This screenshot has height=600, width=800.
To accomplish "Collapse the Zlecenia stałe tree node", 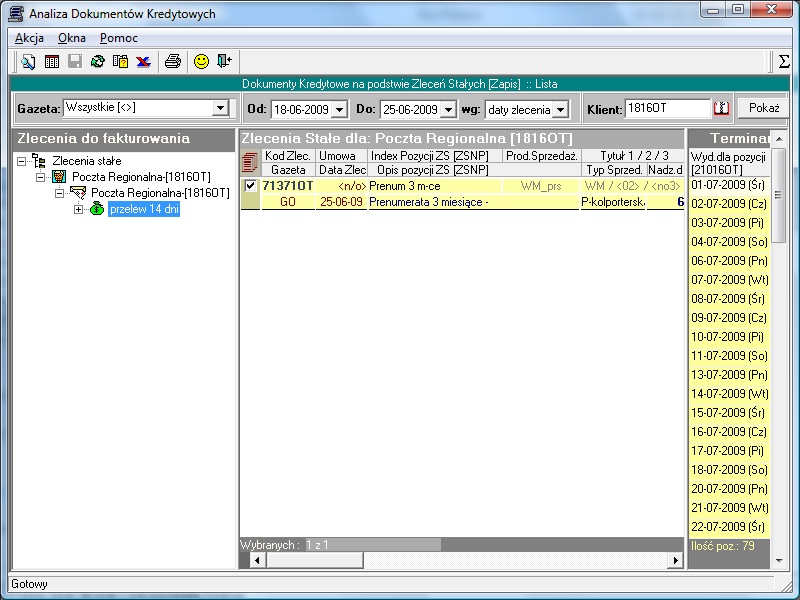I will point(21,161).
